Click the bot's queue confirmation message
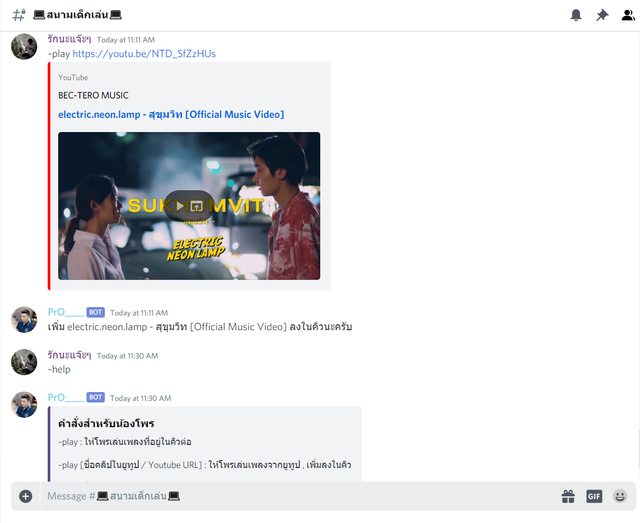Screen dimensions: 640x523 (200, 327)
